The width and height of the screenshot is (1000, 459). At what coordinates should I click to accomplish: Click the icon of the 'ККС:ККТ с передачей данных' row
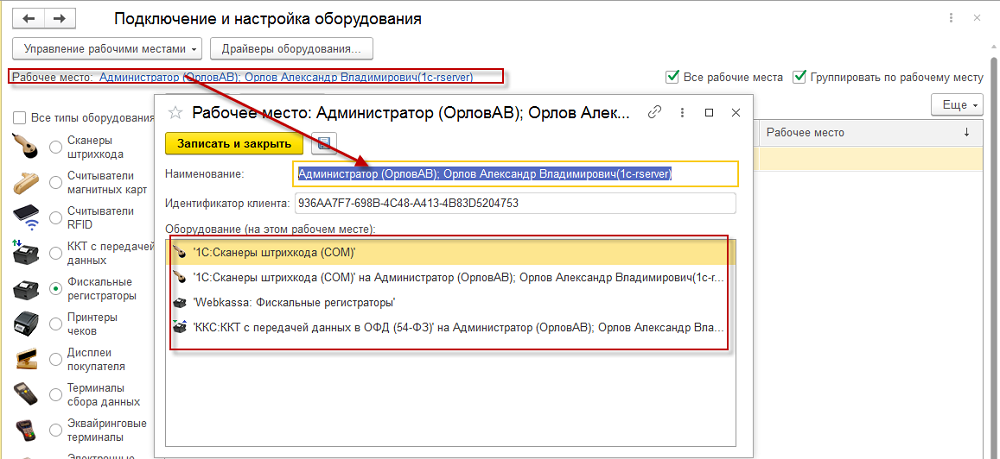[179, 327]
